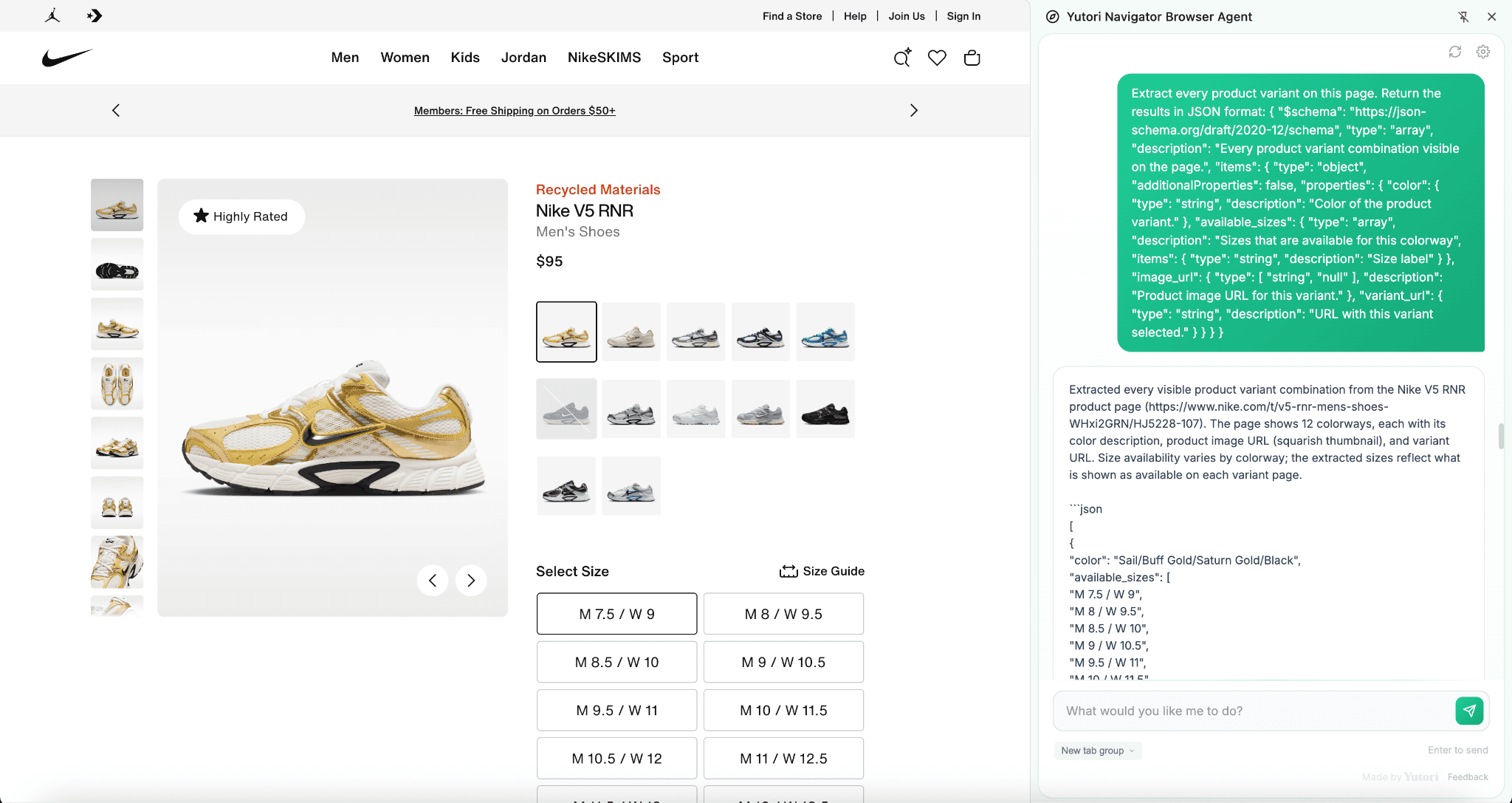Screen dimensions: 1512x803
Task: View top-down pair thumbnail image
Action: click(x=117, y=383)
